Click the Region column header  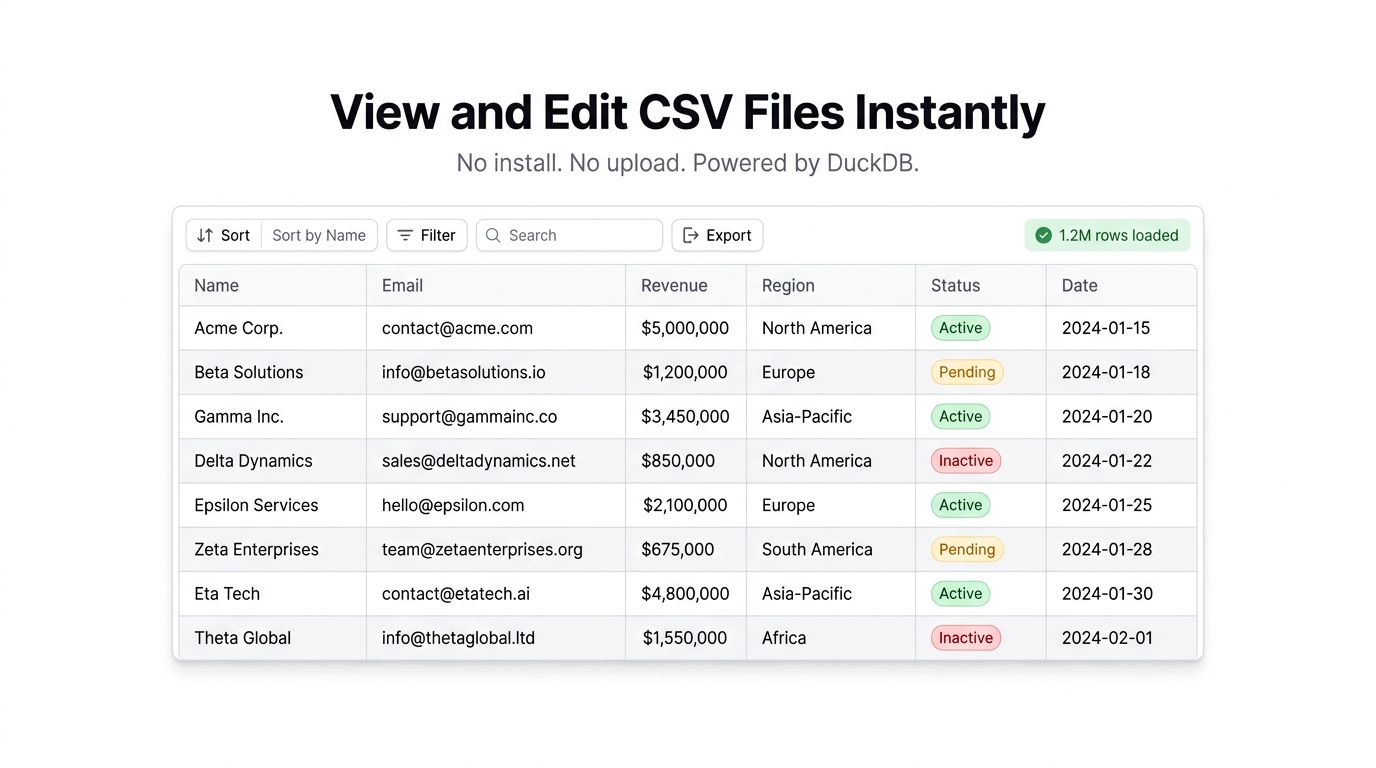tap(831, 286)
